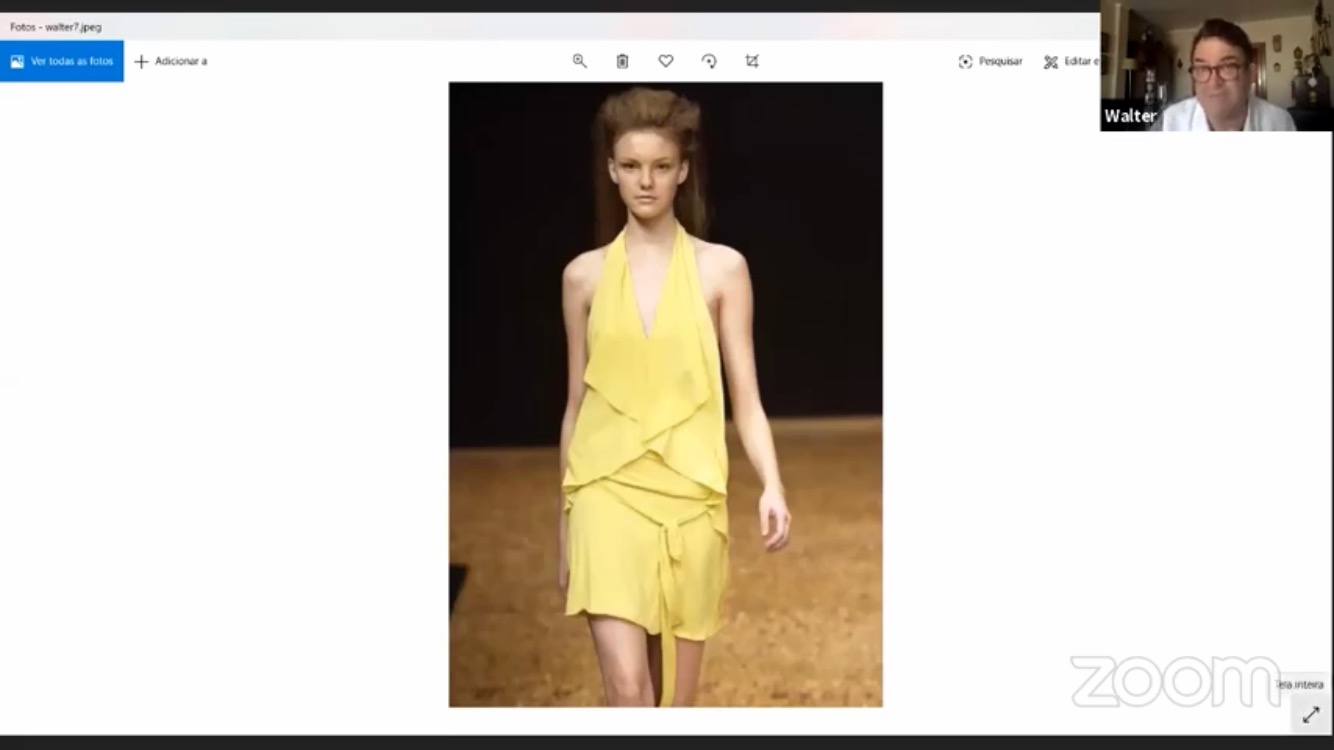Click the picture icon in blue button
This screenshot has width=1334, height=750.
[x=17, y=62]
